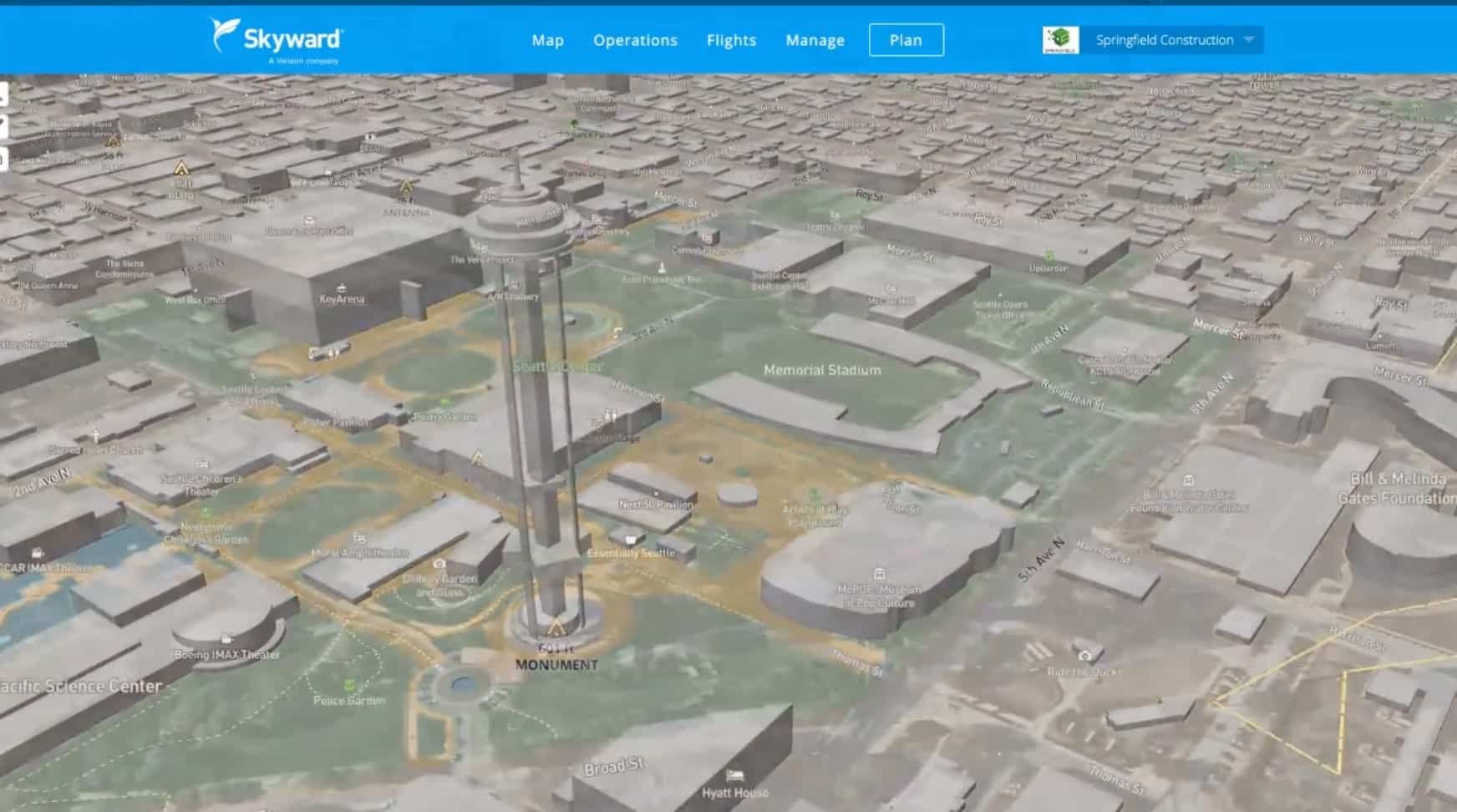Click the Artists at Play playground icon
Screen dimensions: 1457x812
(x=814, y=495)
